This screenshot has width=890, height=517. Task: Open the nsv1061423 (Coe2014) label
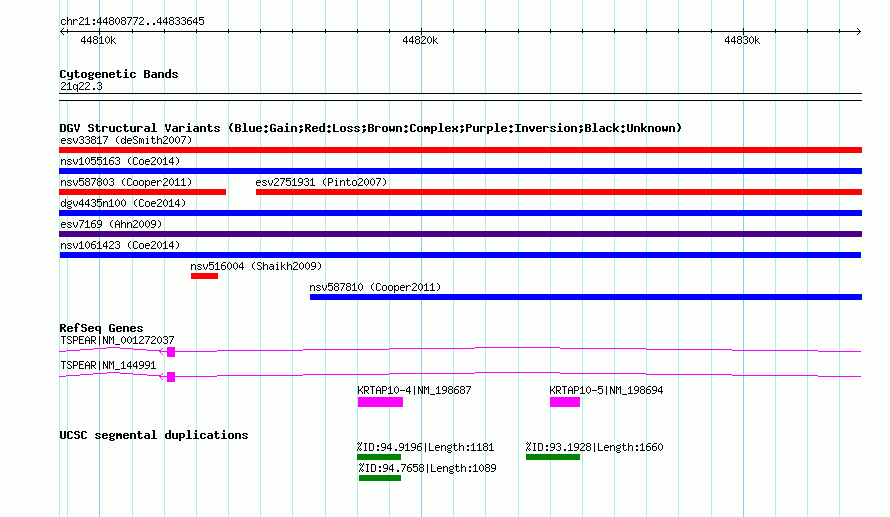pyautogui.click(x=120, y=245)
